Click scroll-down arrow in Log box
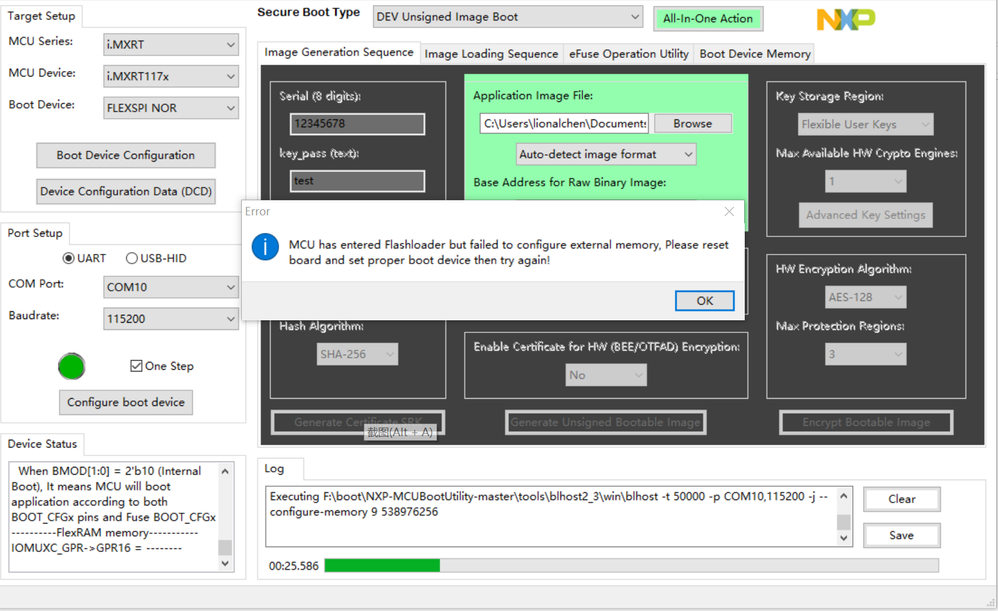Screen dimensions: 998x611 (843, 538)
